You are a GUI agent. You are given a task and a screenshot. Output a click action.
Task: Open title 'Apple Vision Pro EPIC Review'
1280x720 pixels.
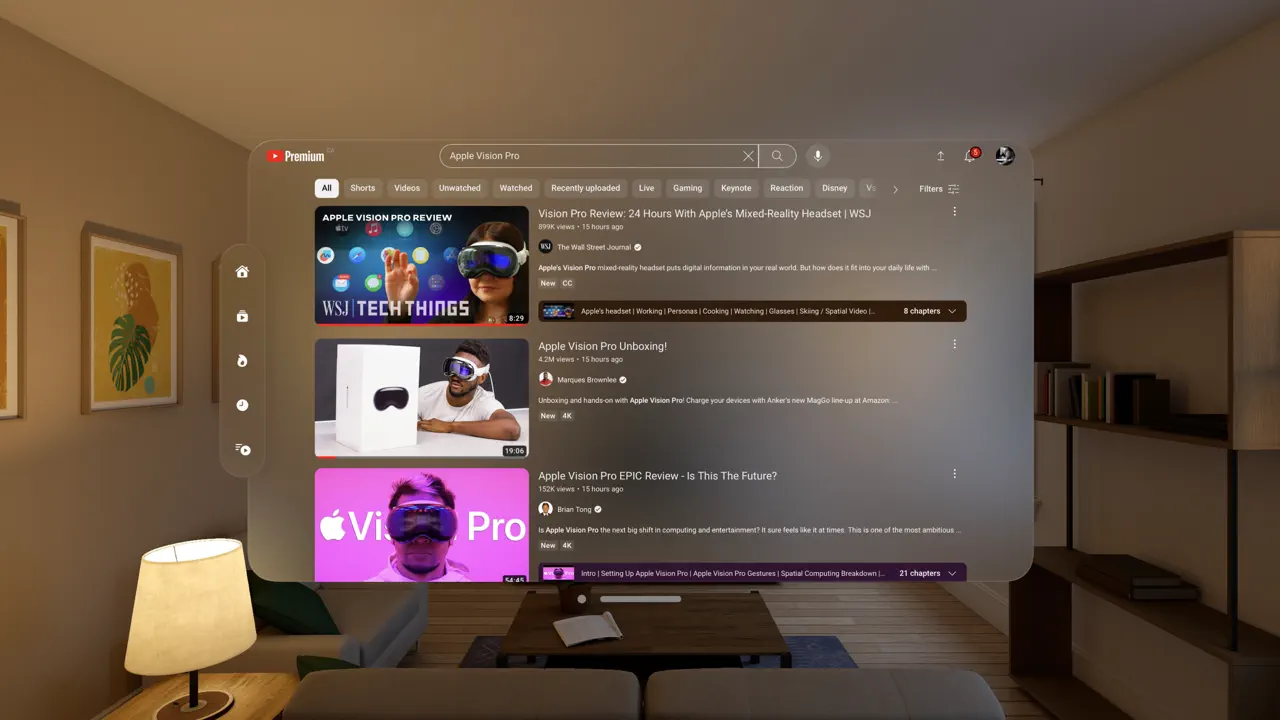657,476
